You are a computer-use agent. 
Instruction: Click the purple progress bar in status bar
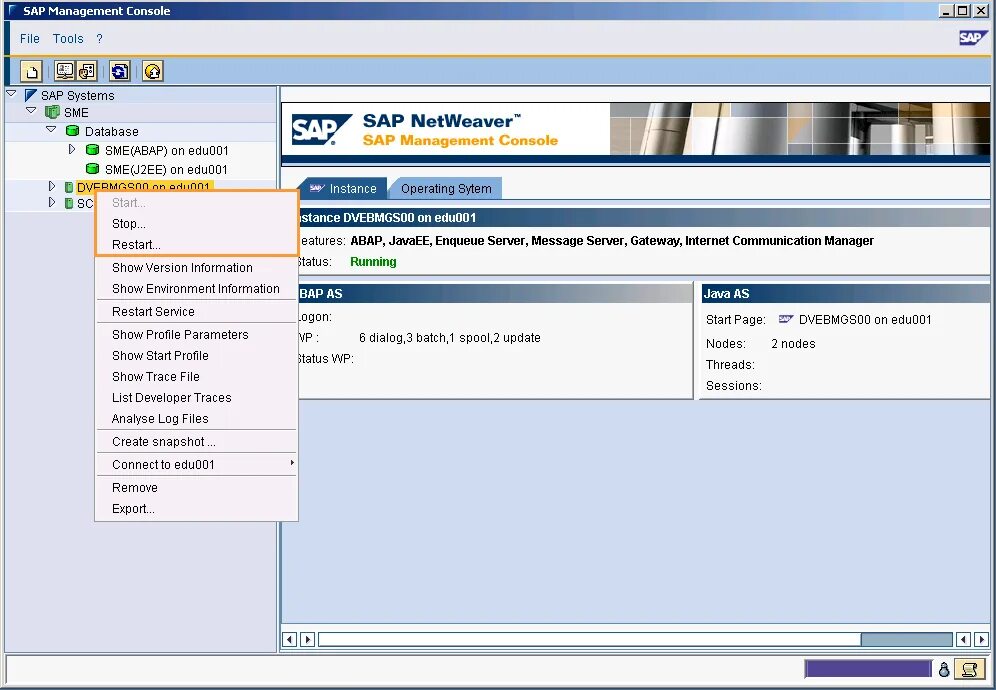click(868, 669)
